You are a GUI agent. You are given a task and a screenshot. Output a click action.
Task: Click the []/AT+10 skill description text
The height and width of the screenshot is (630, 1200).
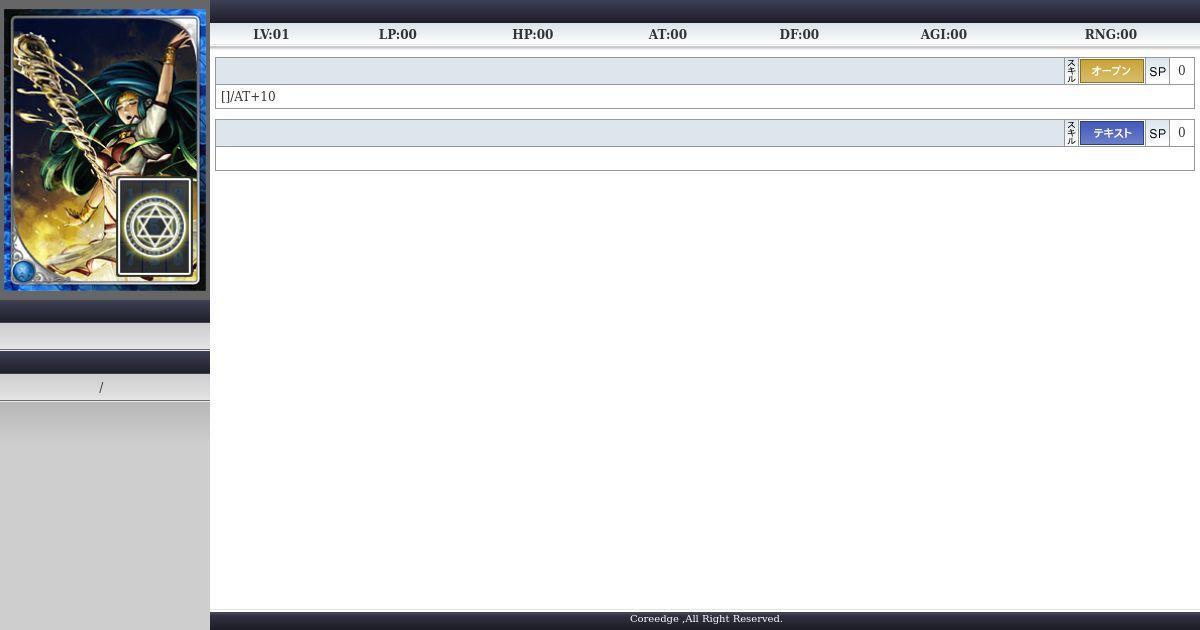(x=248, y=97)
